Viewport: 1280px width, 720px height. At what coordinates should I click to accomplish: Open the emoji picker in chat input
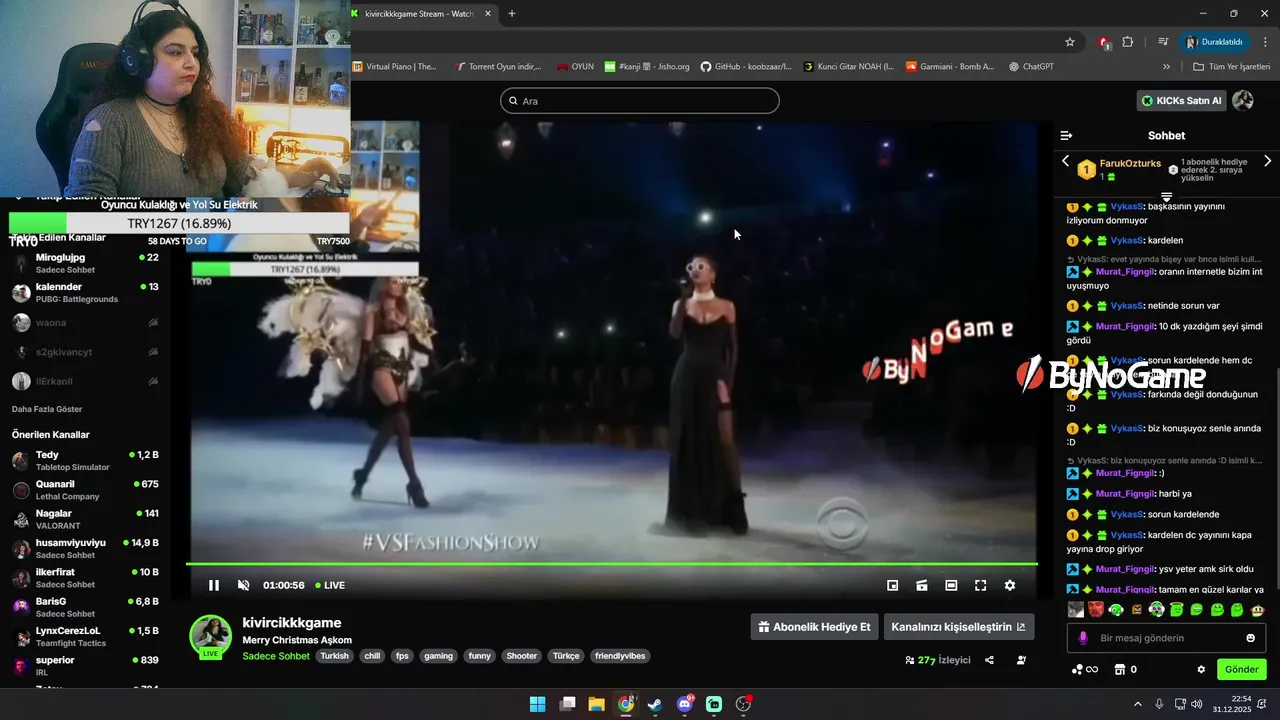point(1250,638)
